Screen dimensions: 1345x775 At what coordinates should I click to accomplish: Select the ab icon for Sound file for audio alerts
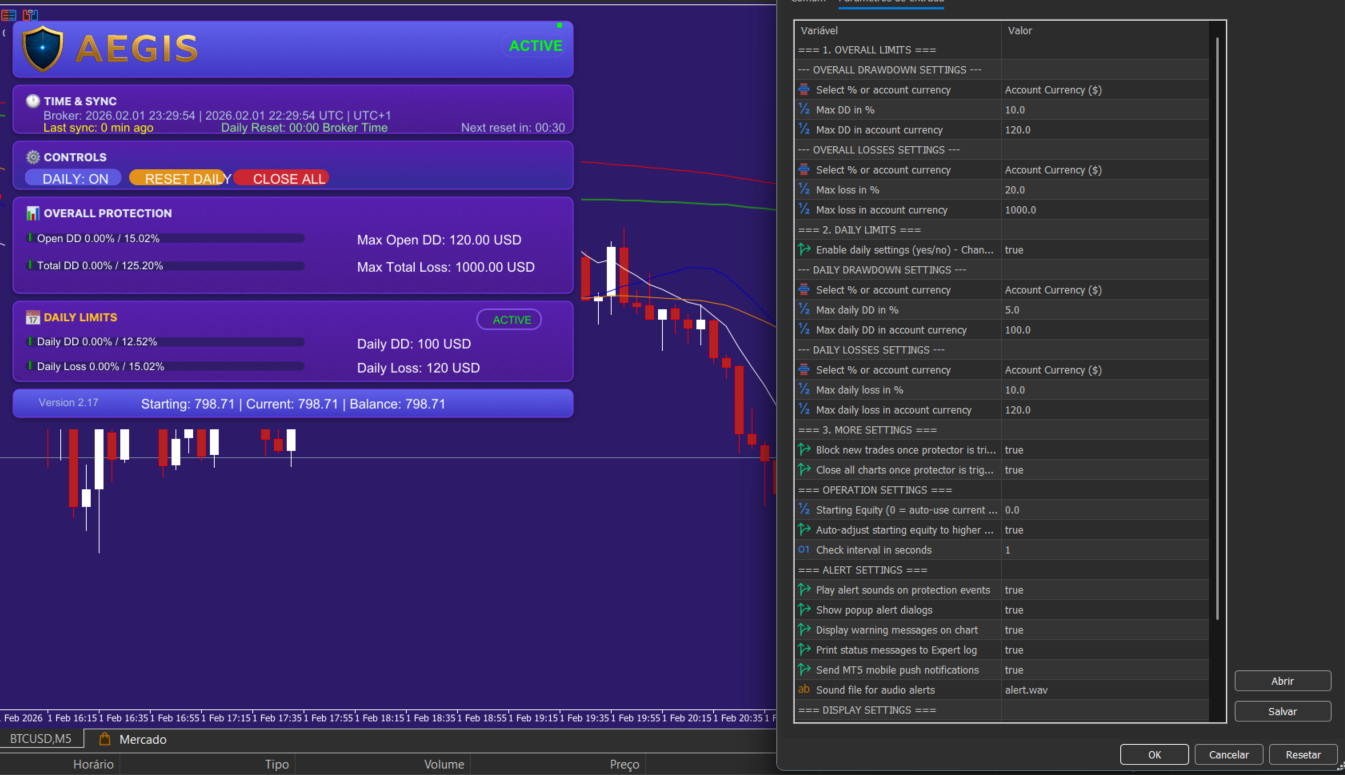tap(804, 690)
